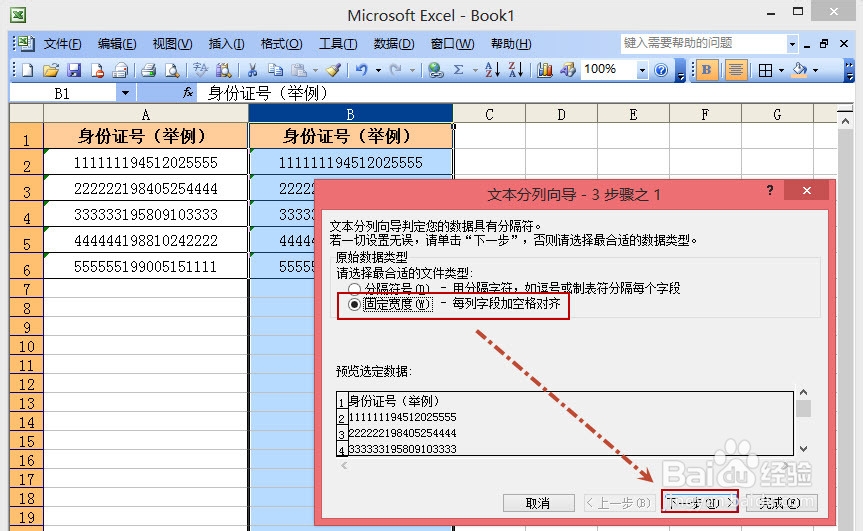Viewport: 863px width, 531px height.
Task: Select column A header
Action: (145, 114)
